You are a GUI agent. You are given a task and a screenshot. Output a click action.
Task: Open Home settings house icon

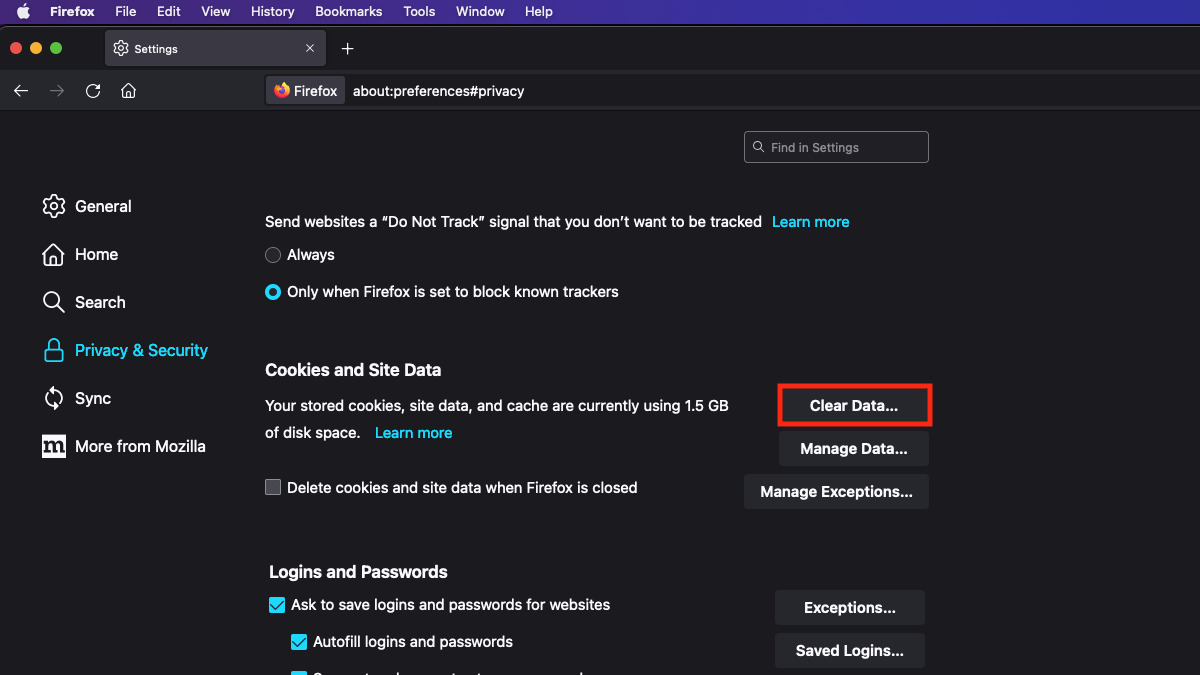53,254
